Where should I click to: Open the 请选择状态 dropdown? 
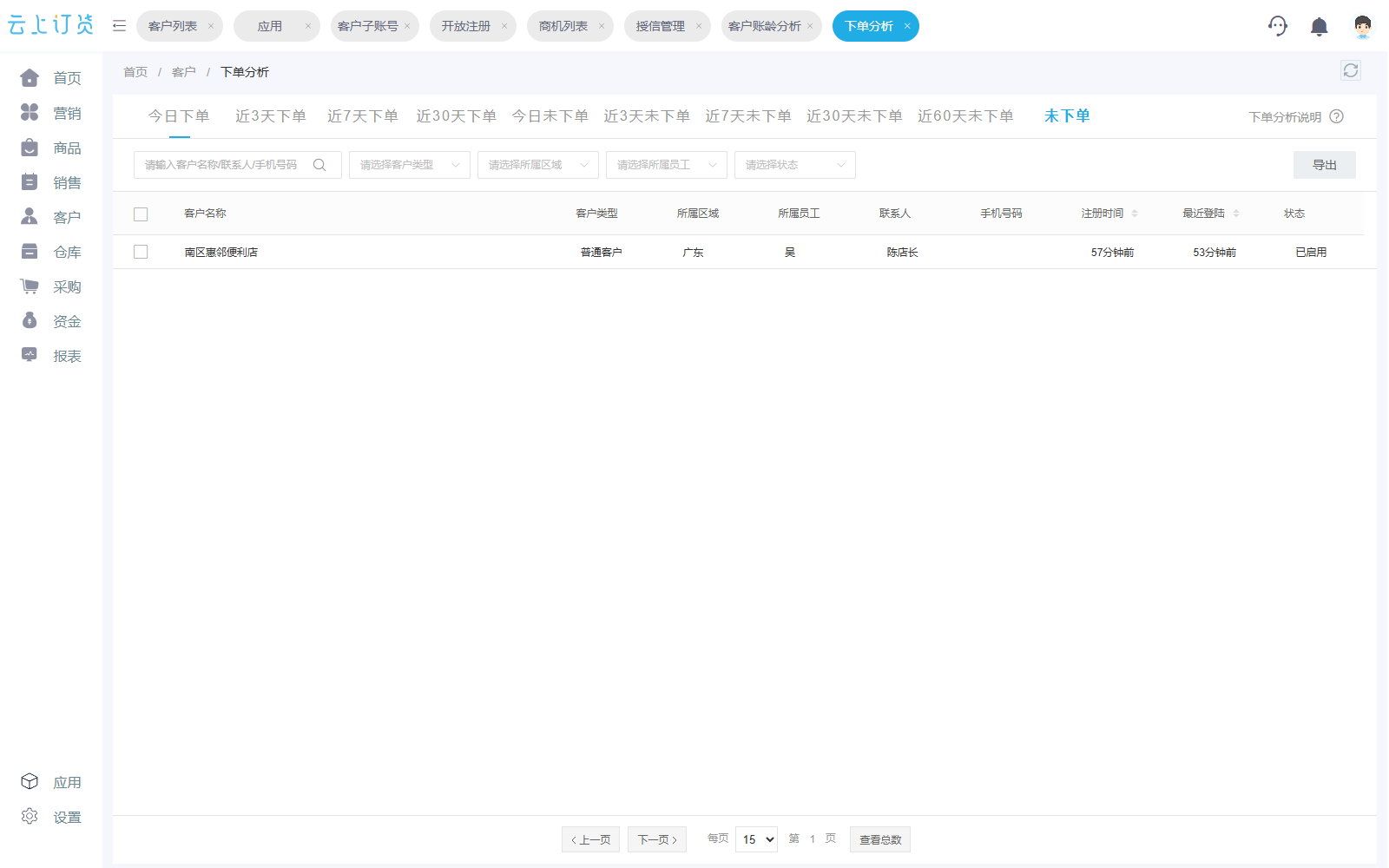[x=795, y=165]
